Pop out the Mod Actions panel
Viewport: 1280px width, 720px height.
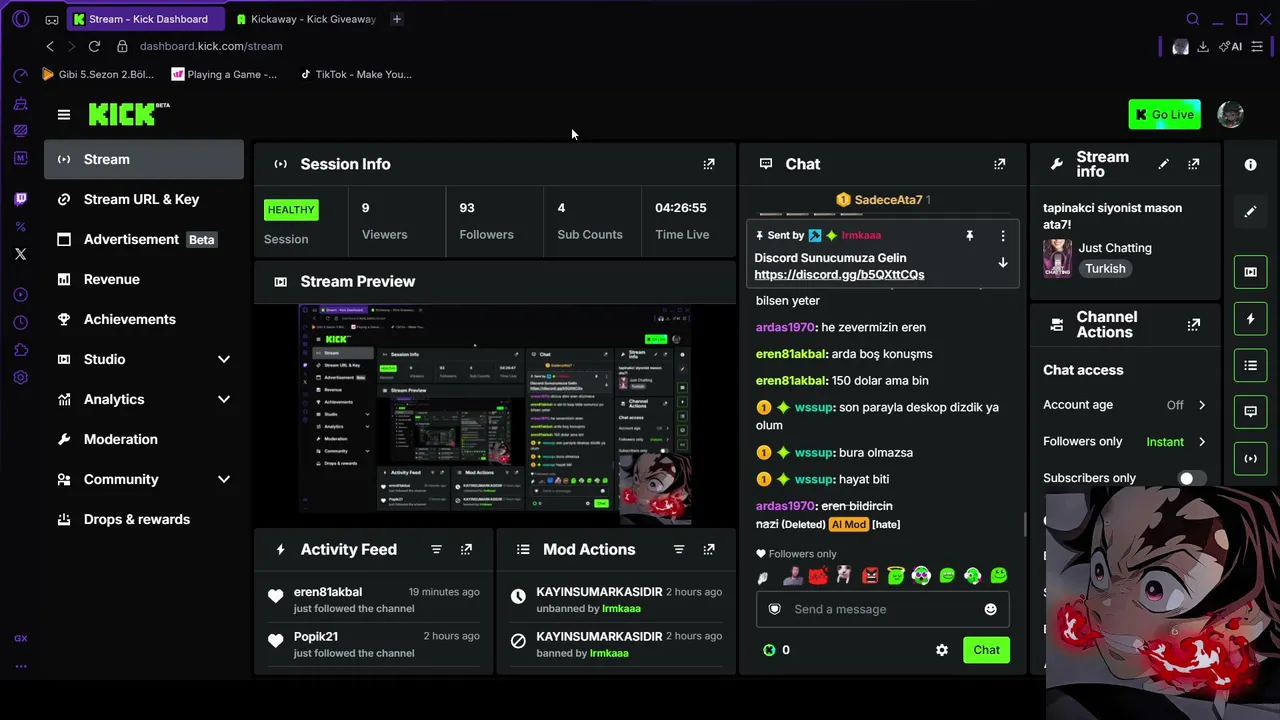tap(709, 549)
